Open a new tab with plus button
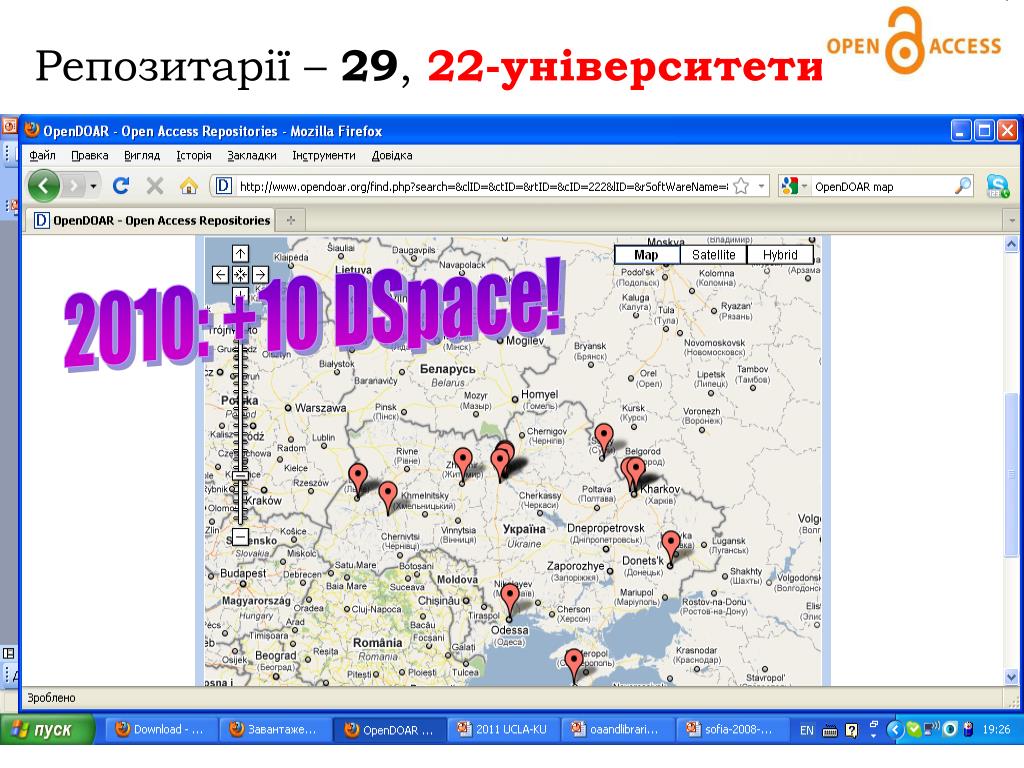Image resolution: width=1024 pixels, height=768 pixels. tap(291, 221)
